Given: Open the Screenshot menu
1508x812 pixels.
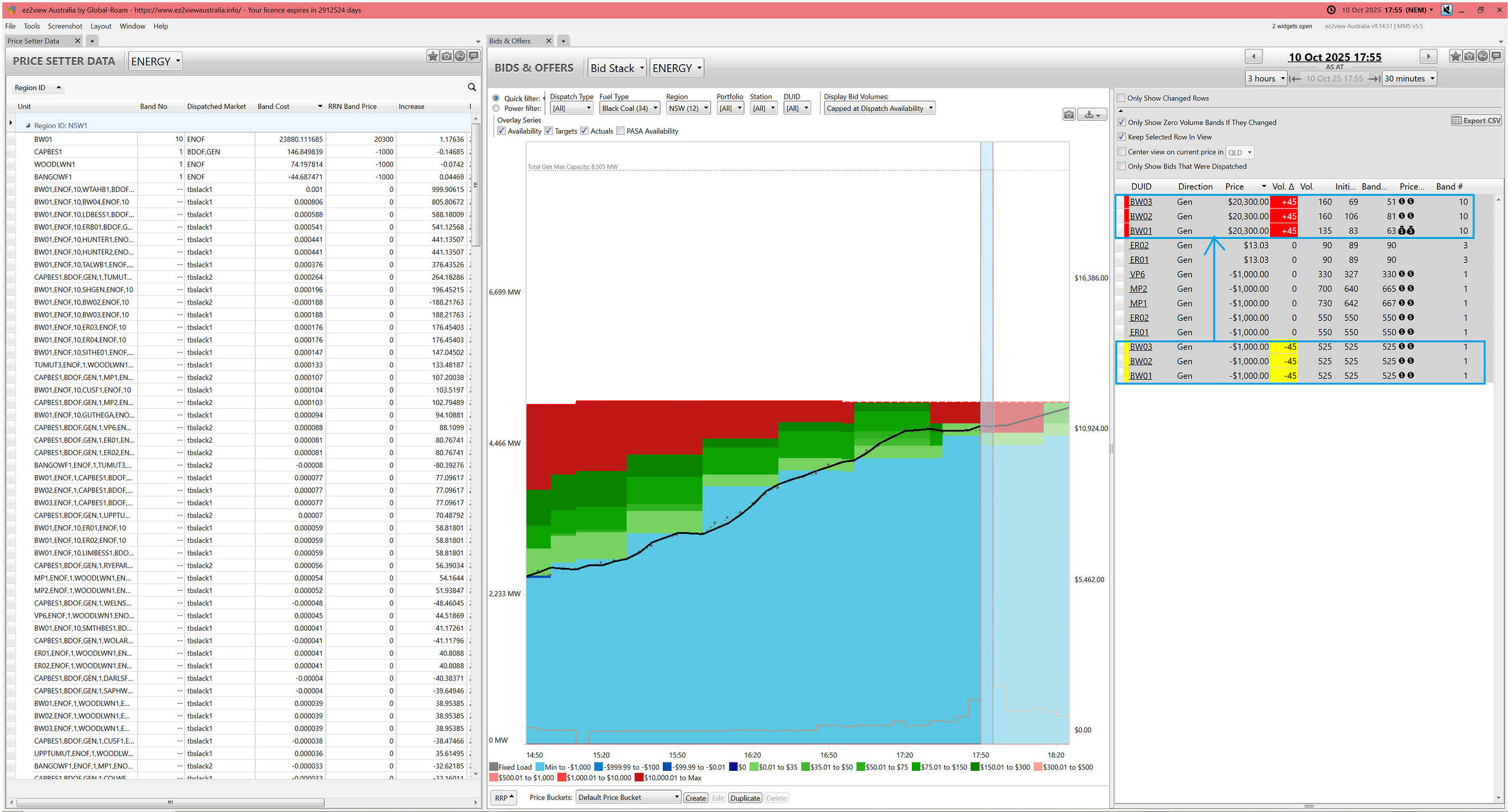Looking at the screenshot, I should pyautogui.click(x=65, y=26).
